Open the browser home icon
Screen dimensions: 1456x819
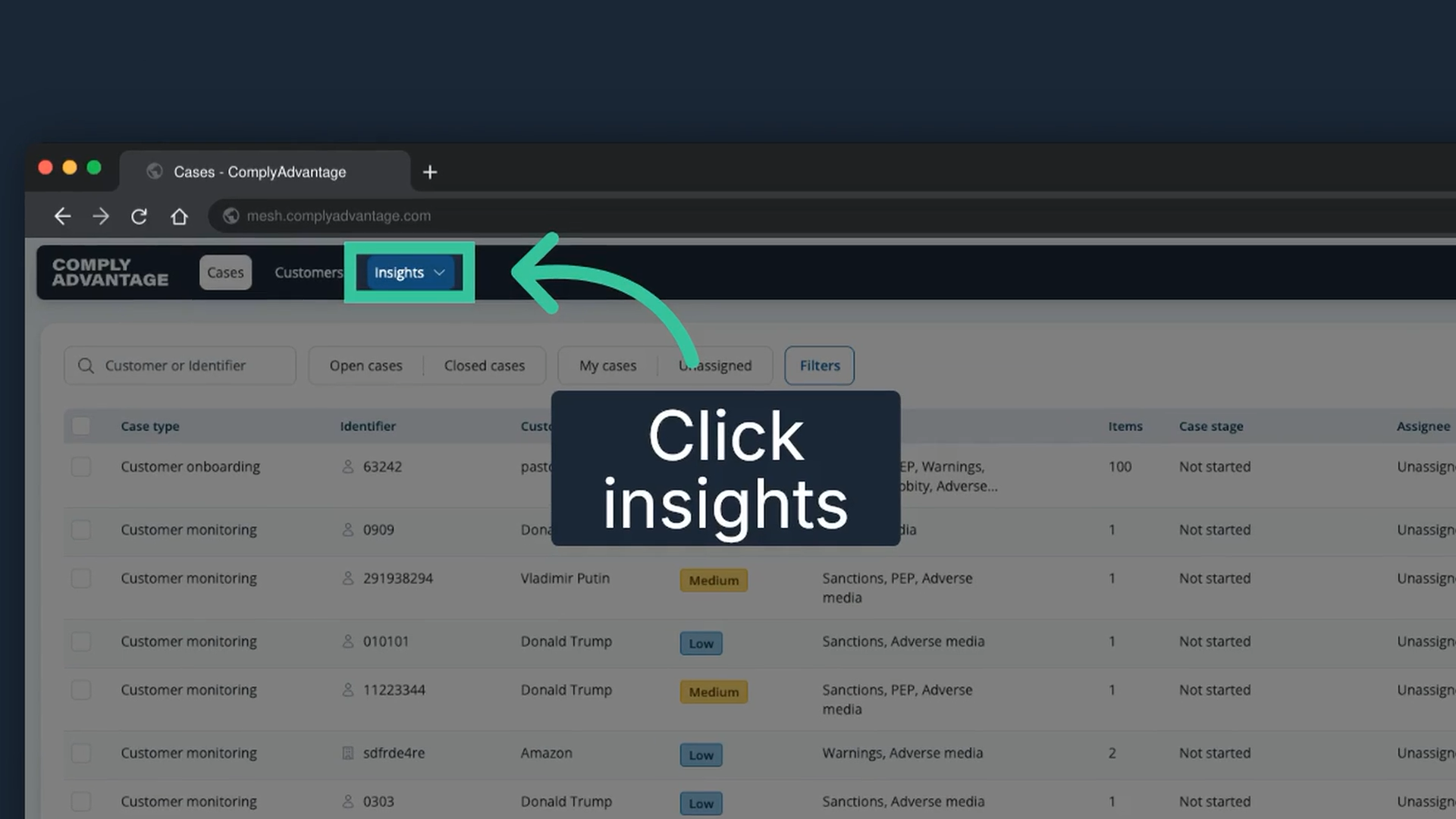click(x=179, y=216)
